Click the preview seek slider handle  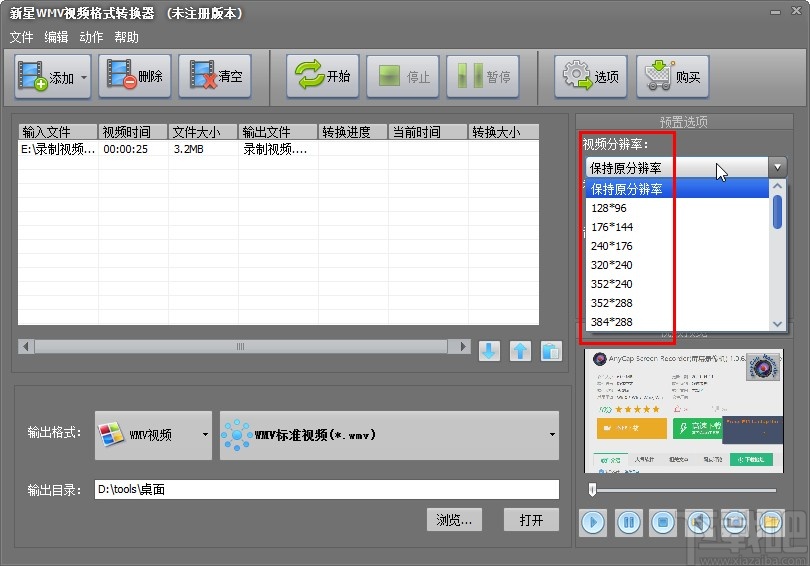click(x=593, y=490)
